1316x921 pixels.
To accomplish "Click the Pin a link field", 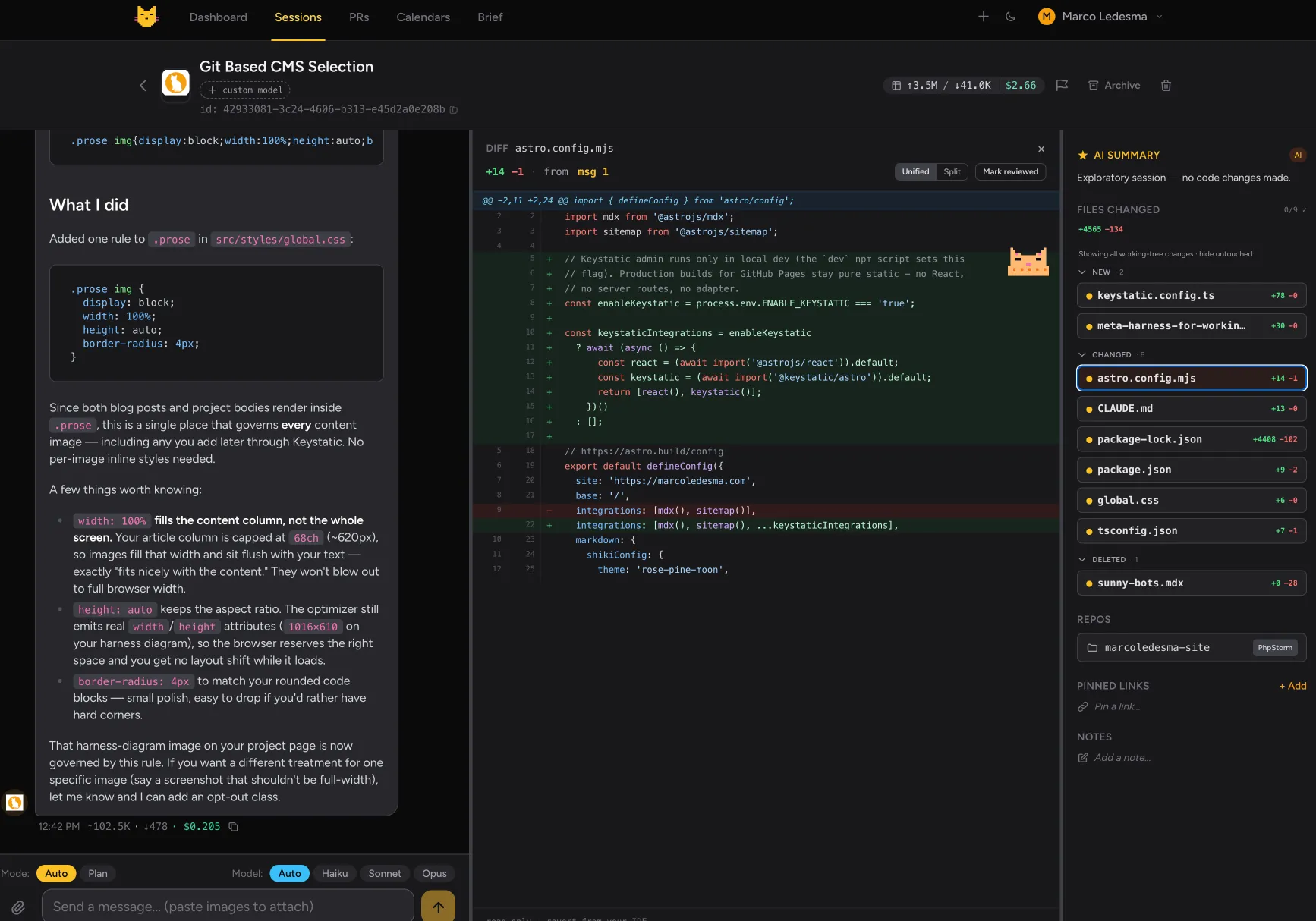I will pyautogui.click(x=1117, y=706).
